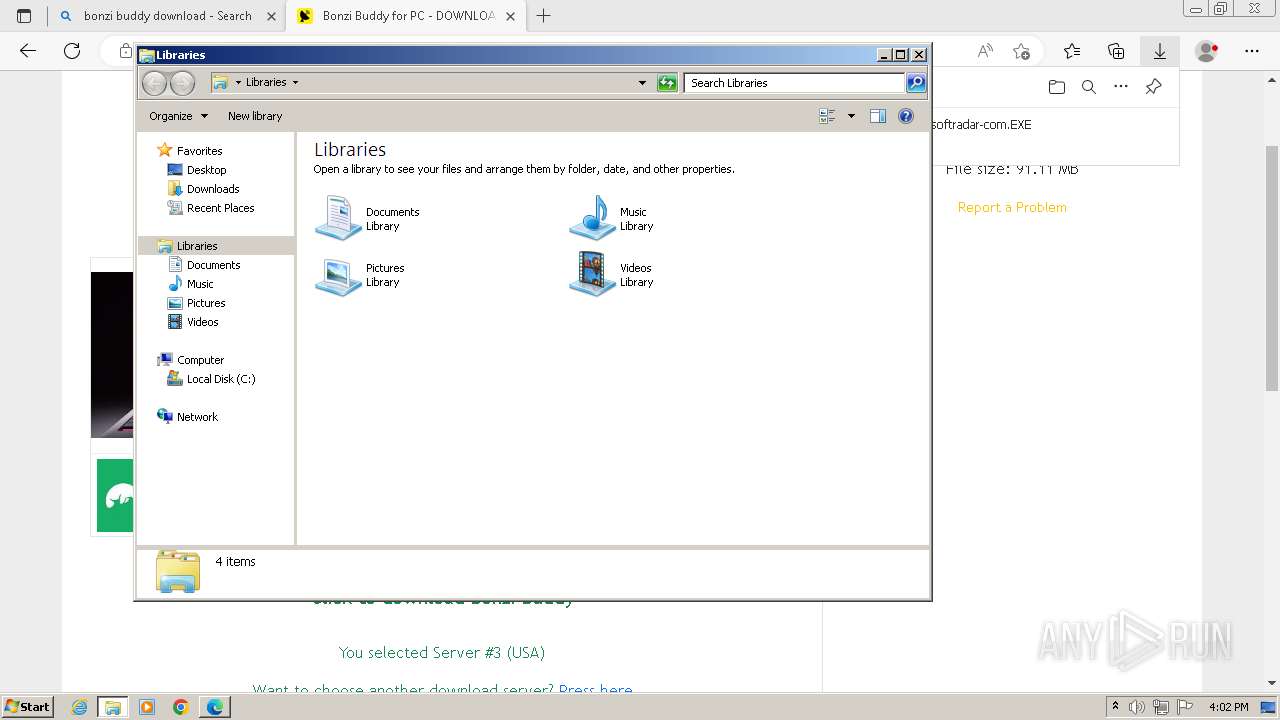1280x720 pixels.
Task: Open a new Edge tab
Action: pos(544,16)
